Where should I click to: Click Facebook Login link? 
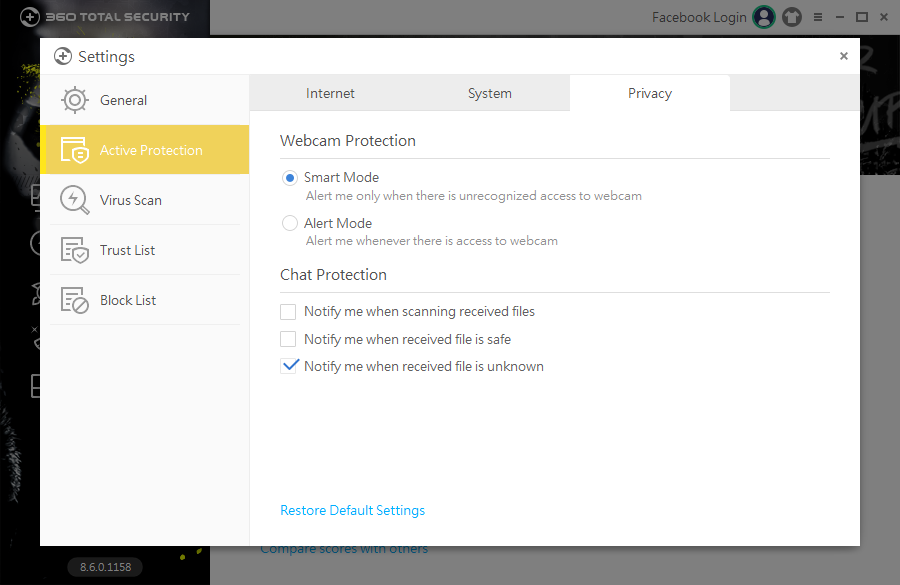click(x=699, y=17)
